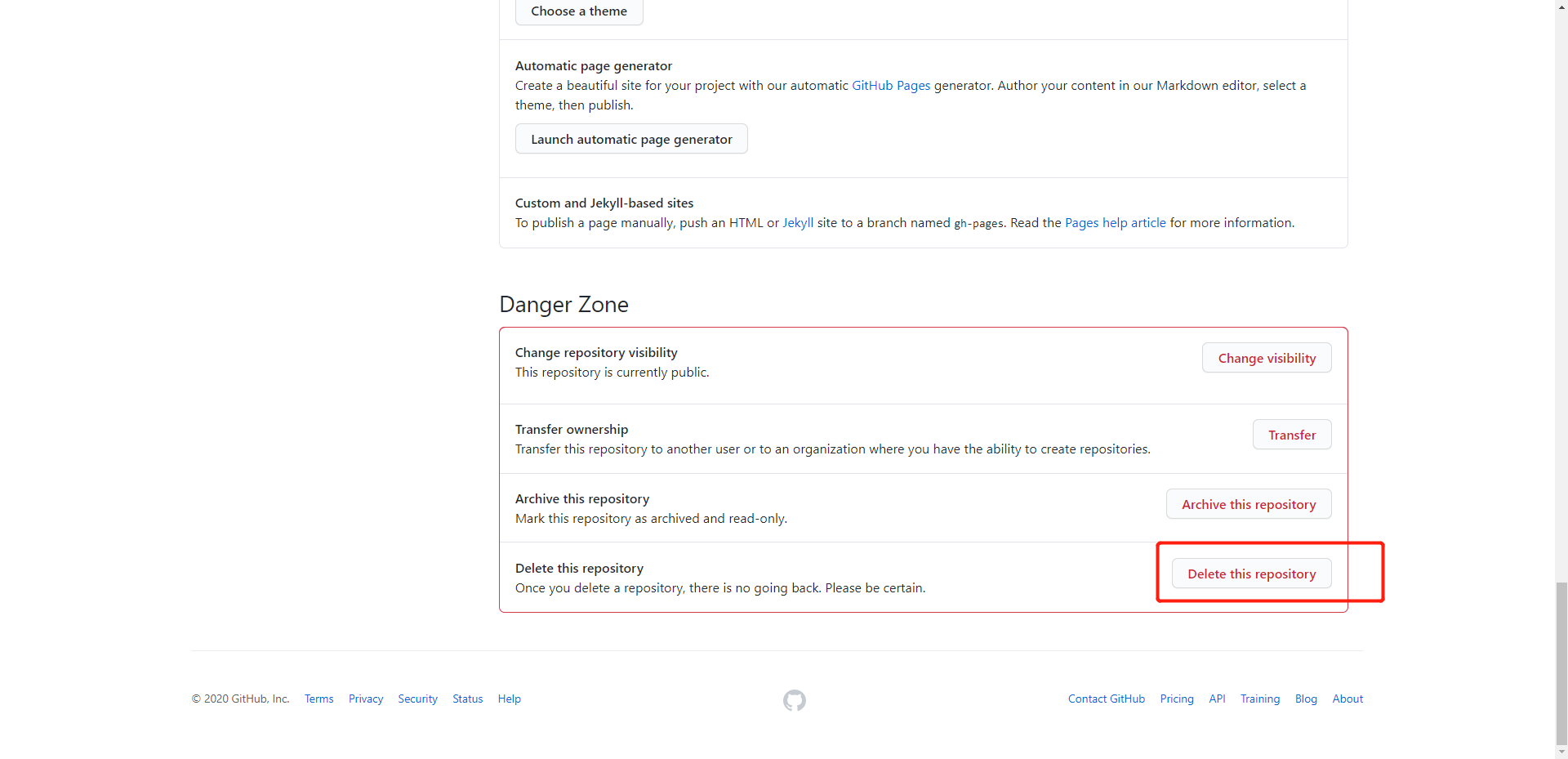Open the API footer link
This screenshot has height=759, width=1568.
coord(1217,699)
